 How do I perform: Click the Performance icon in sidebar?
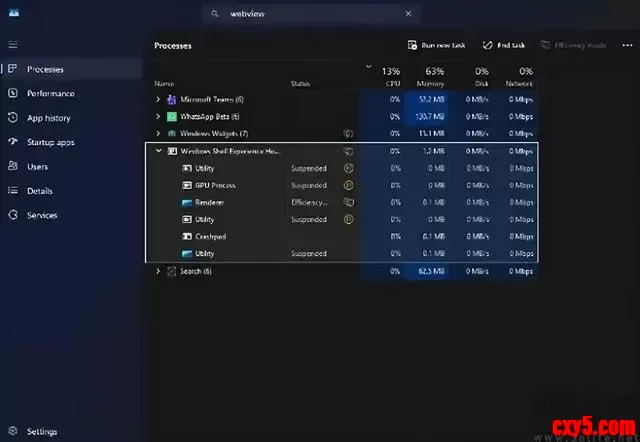(x=13, y=94)
